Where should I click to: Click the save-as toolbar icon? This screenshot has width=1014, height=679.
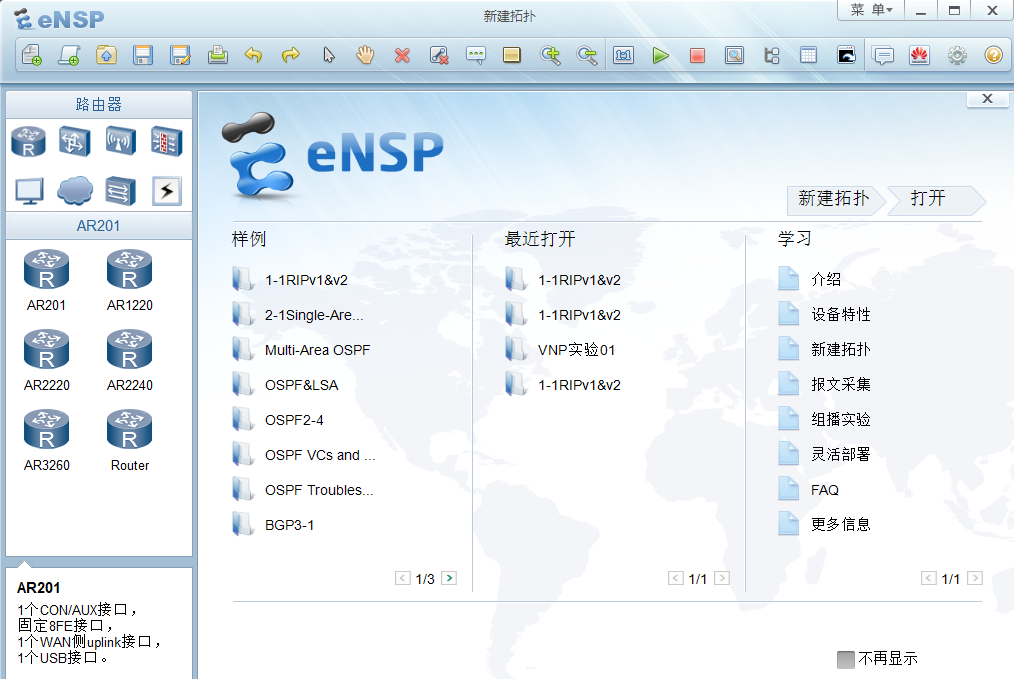[180, 56]
